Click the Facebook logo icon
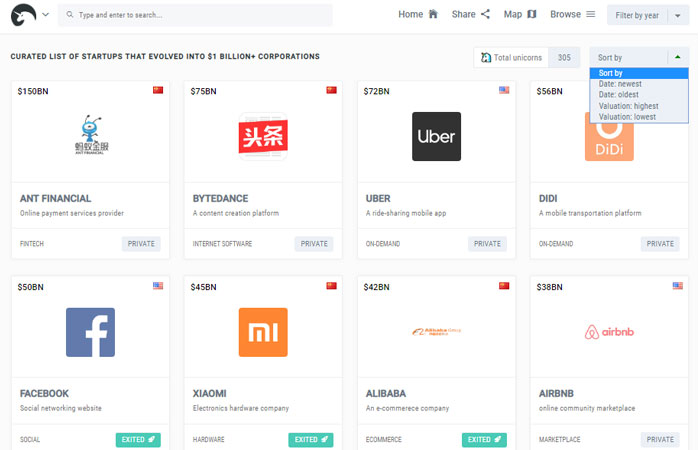This screenshot has width=700, height=450. coord(90,332)
